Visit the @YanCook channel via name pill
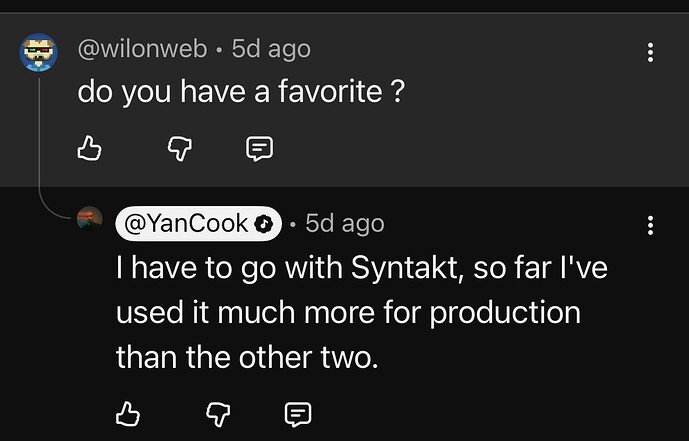Screen dimensions: 689x441 198,224
